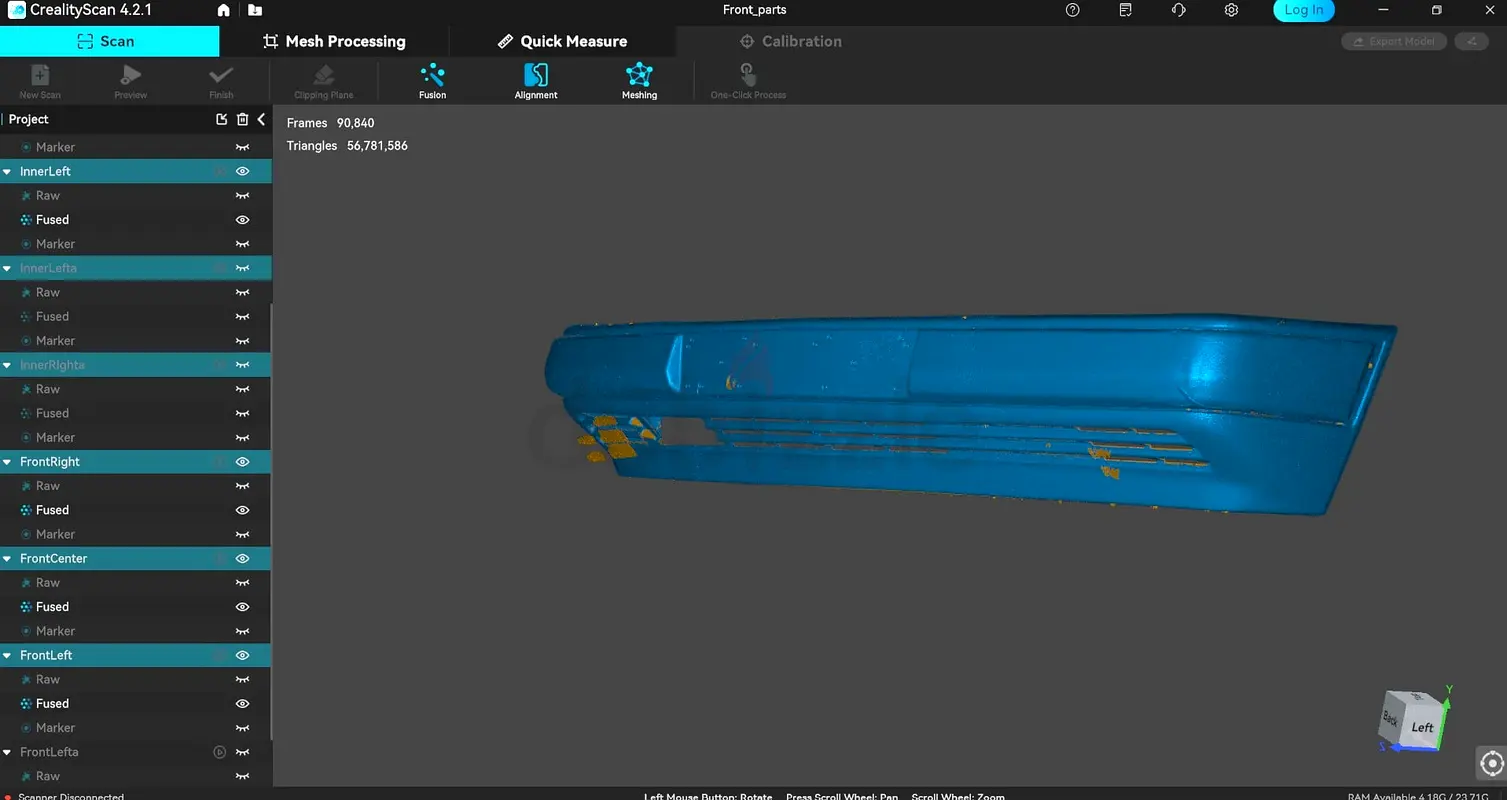Select the Fused item under InnerRighta

135,413
